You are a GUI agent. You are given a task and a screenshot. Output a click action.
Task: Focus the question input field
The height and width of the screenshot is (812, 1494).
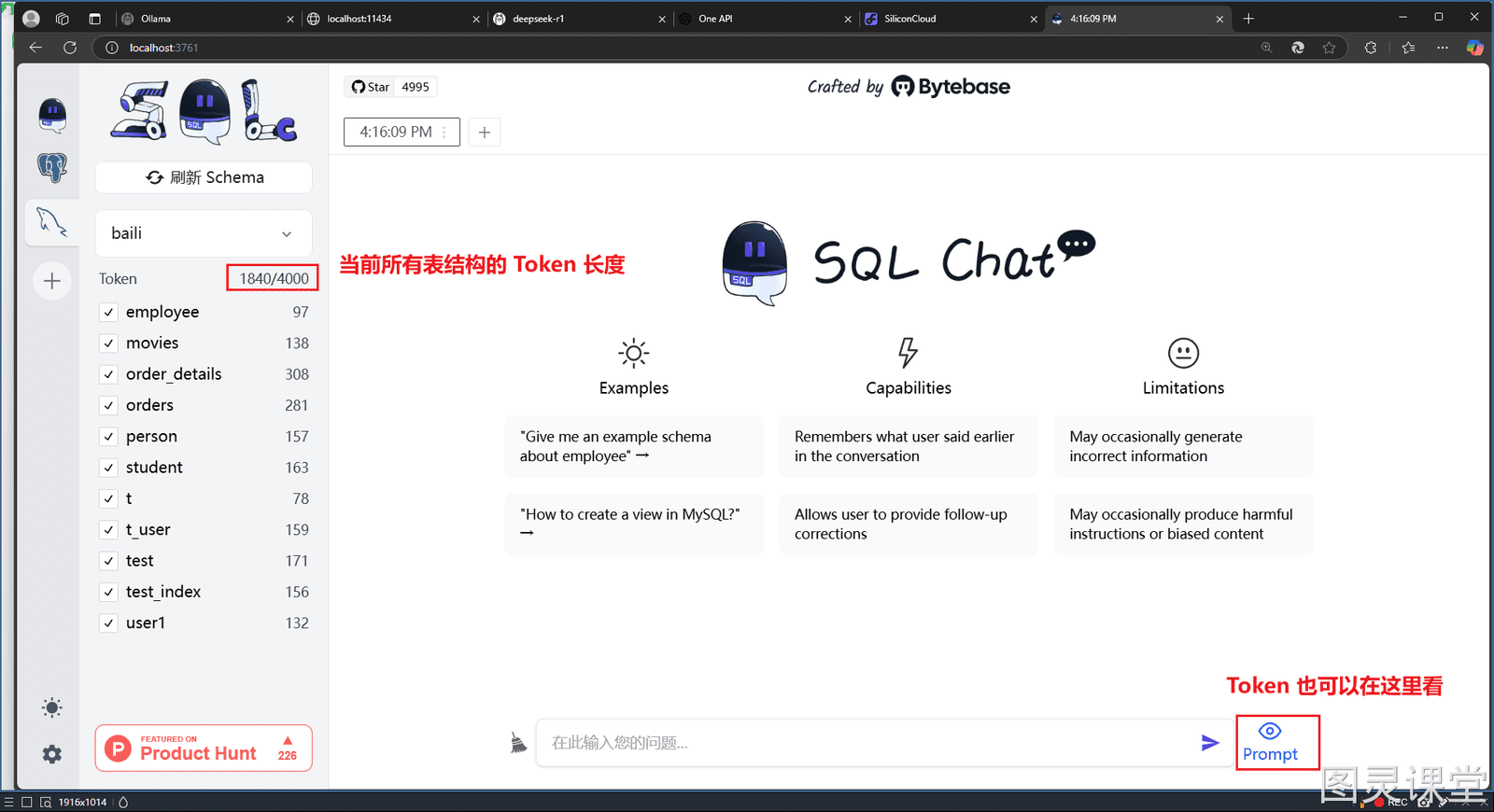point(868,743)
